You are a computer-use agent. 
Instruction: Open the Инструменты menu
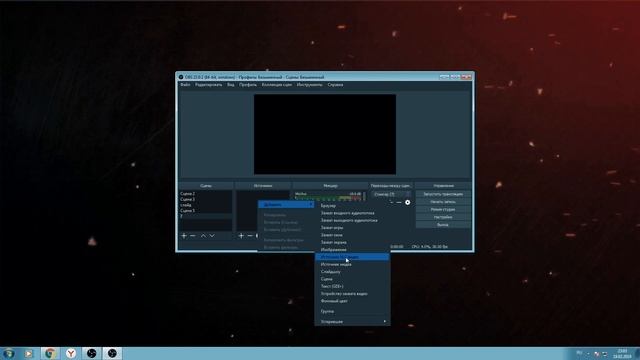tap(309, 85)
